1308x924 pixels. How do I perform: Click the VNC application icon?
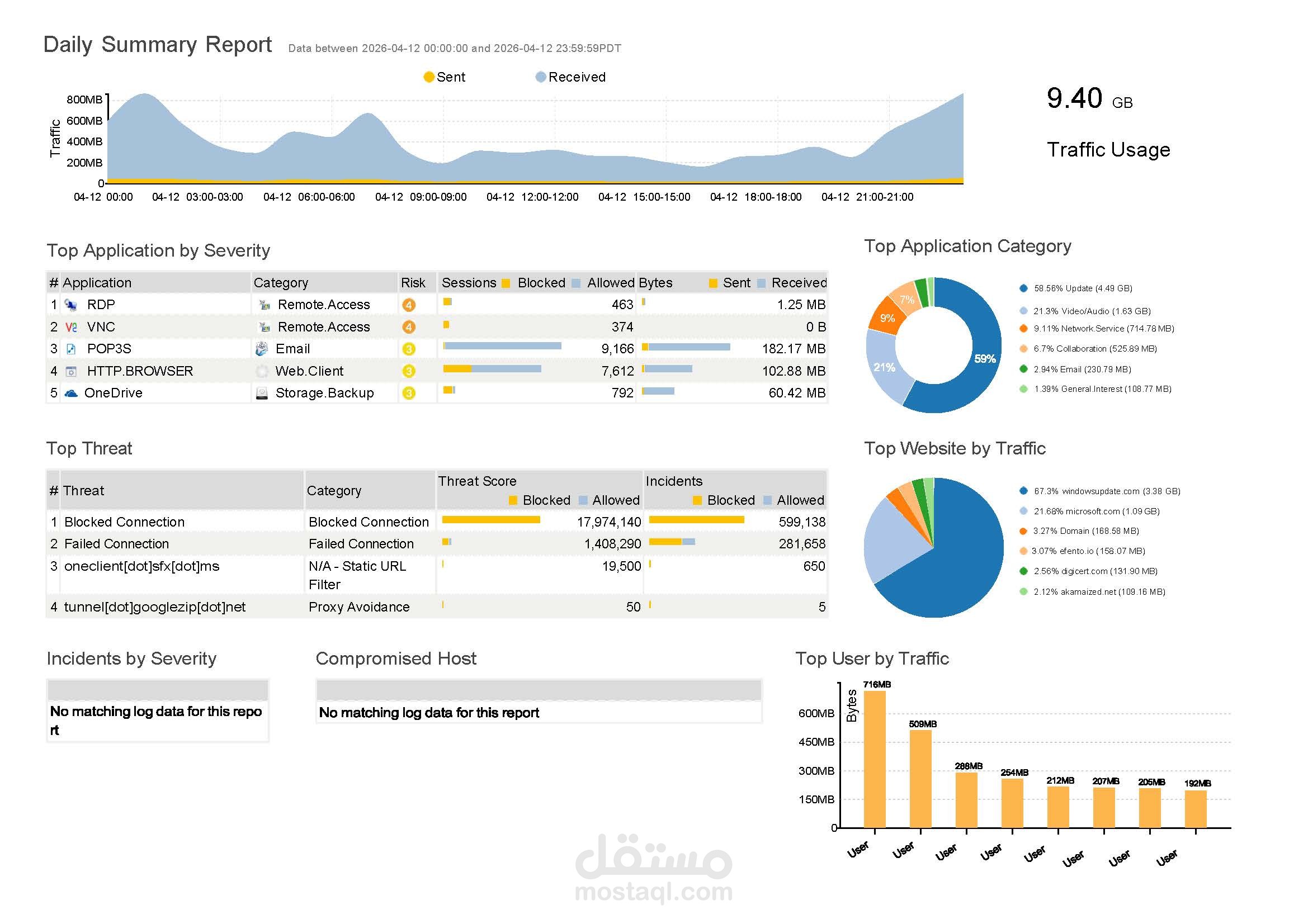(x=70, y=328)
